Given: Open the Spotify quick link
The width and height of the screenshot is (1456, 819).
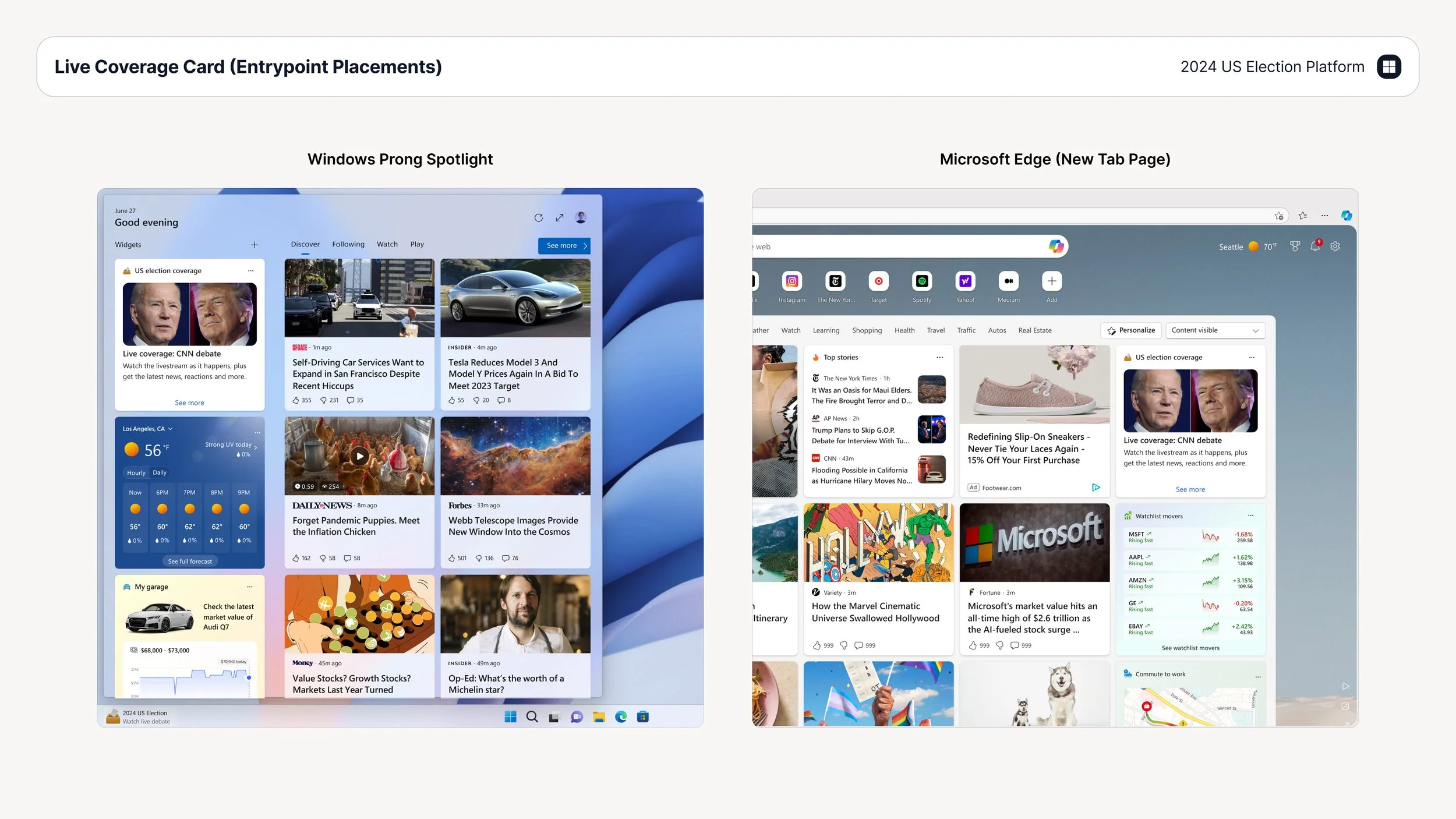Looking at the screenshot, I should tap(921, 281).
